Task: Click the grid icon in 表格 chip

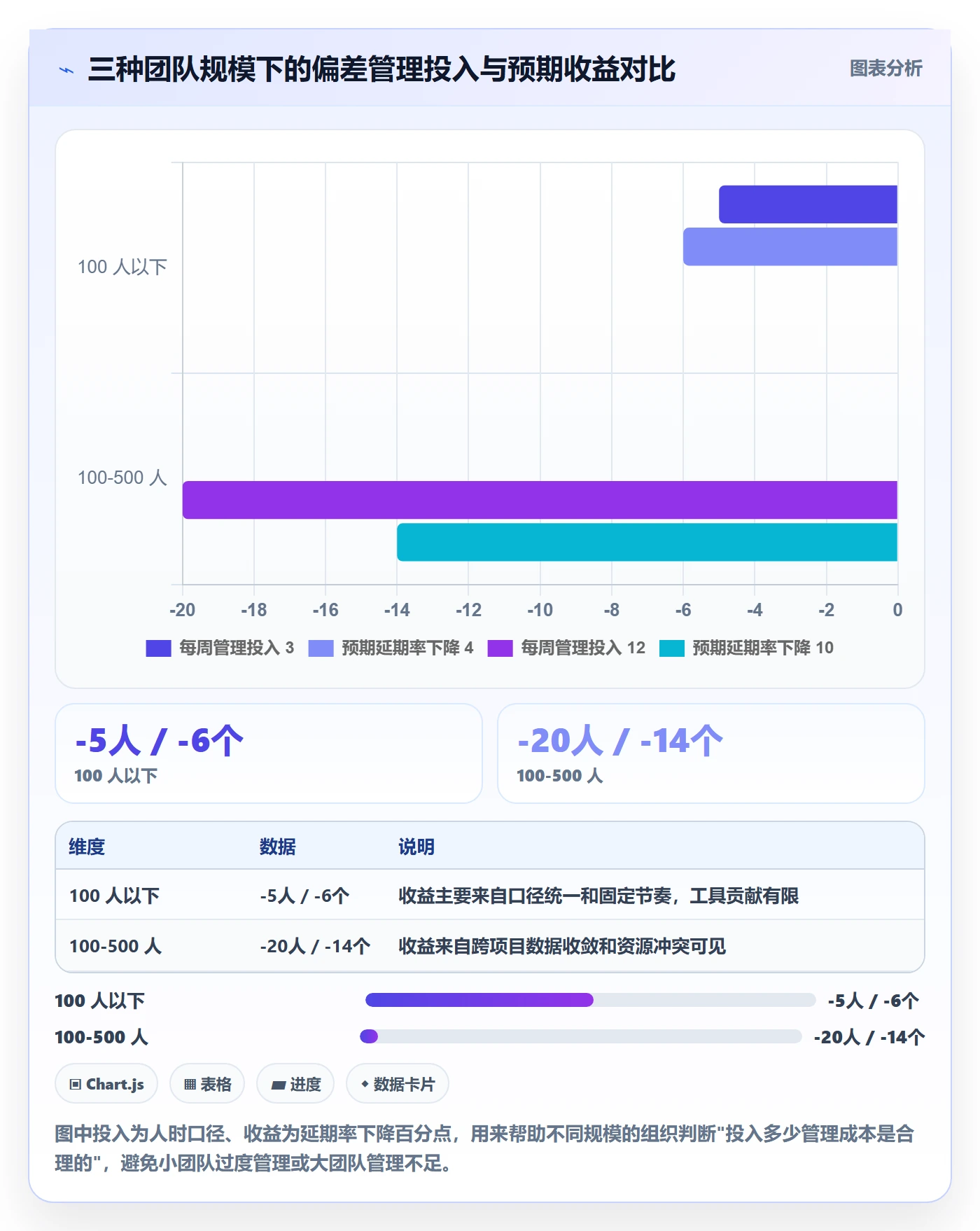Action: [x=190, y=1085]
